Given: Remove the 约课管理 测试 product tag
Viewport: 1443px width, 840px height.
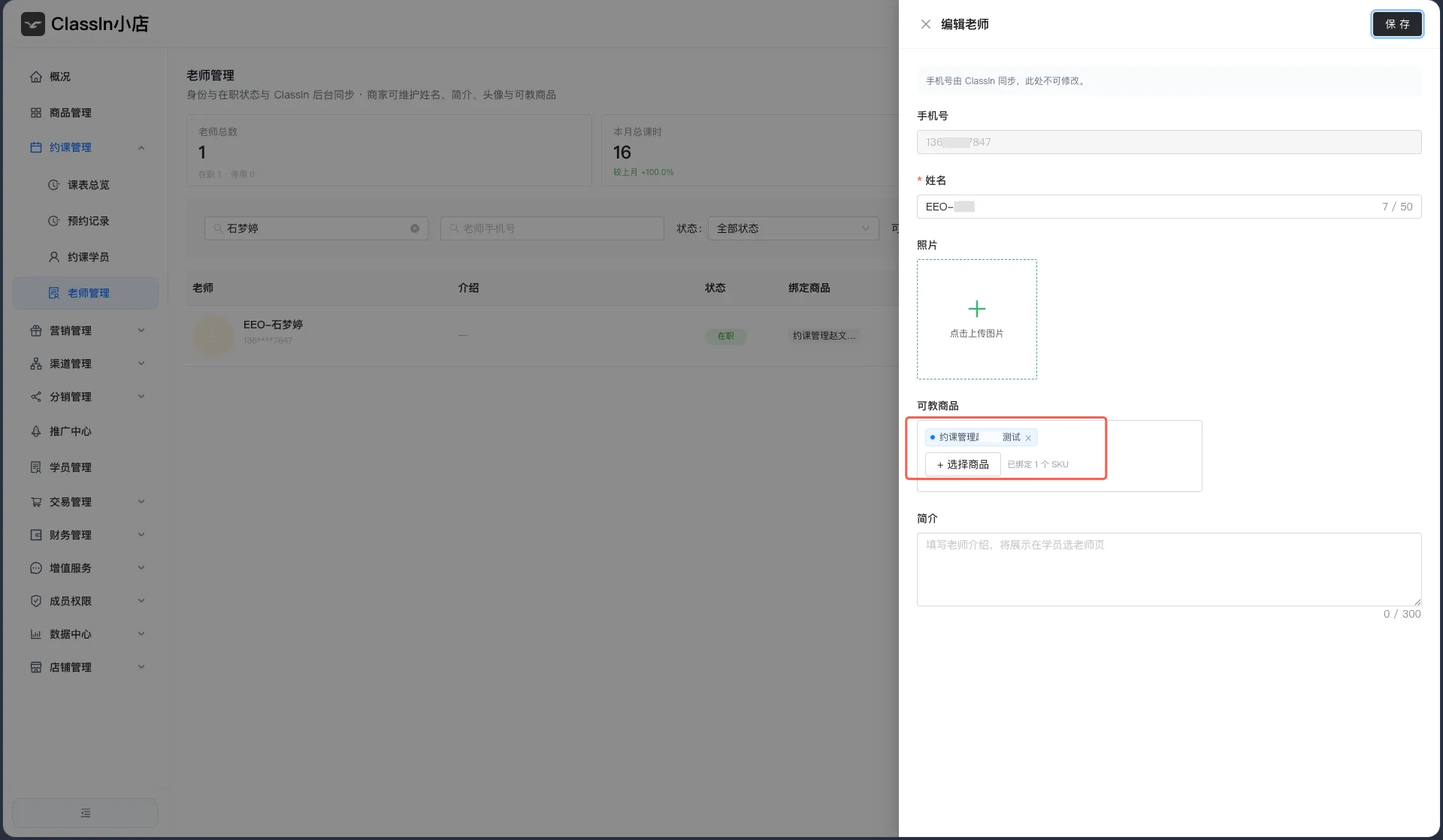Looking at the screenshot, I should pos(1028,438).
